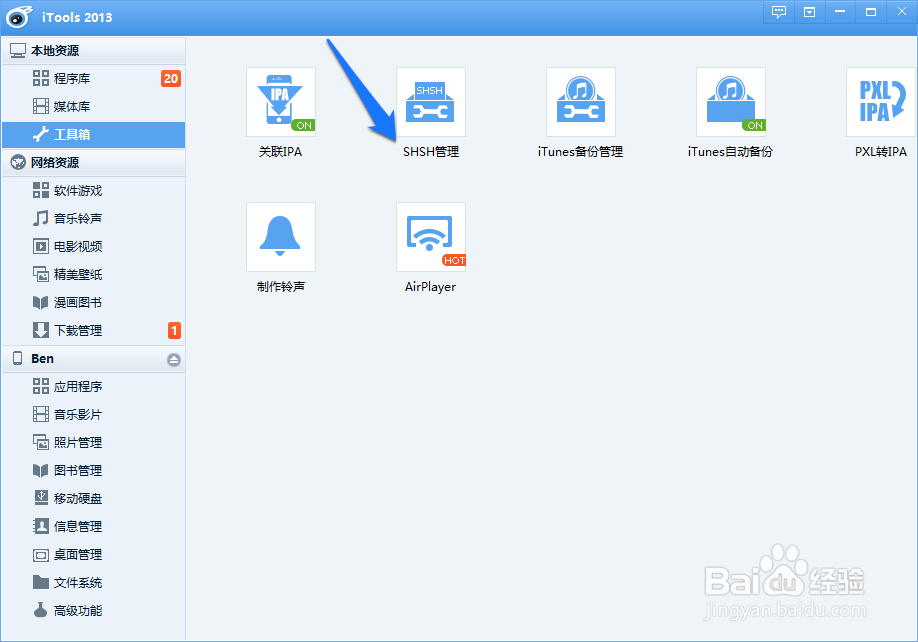The width and height of the screenshot is (918, 642).
Task: Collapse the 本地资源 section header
Action: point(94,51)
